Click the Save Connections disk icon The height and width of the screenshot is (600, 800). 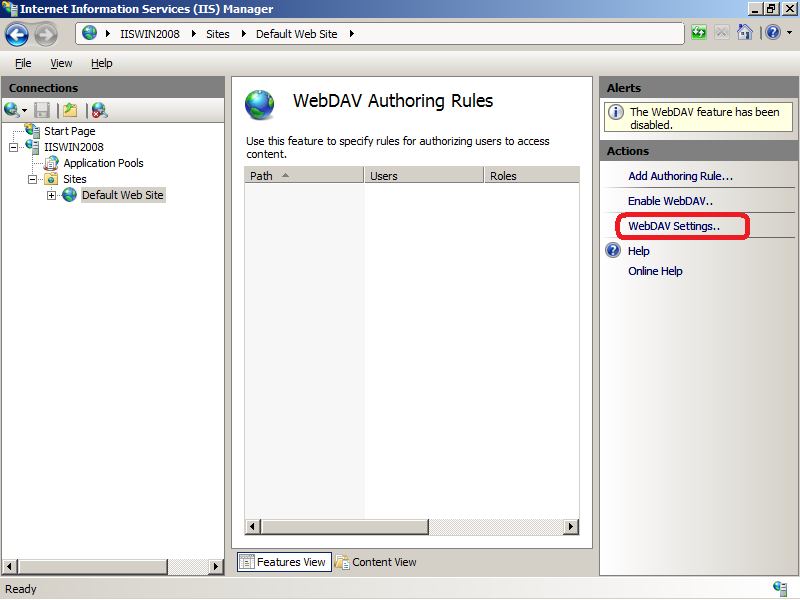[x=41, y=110]
